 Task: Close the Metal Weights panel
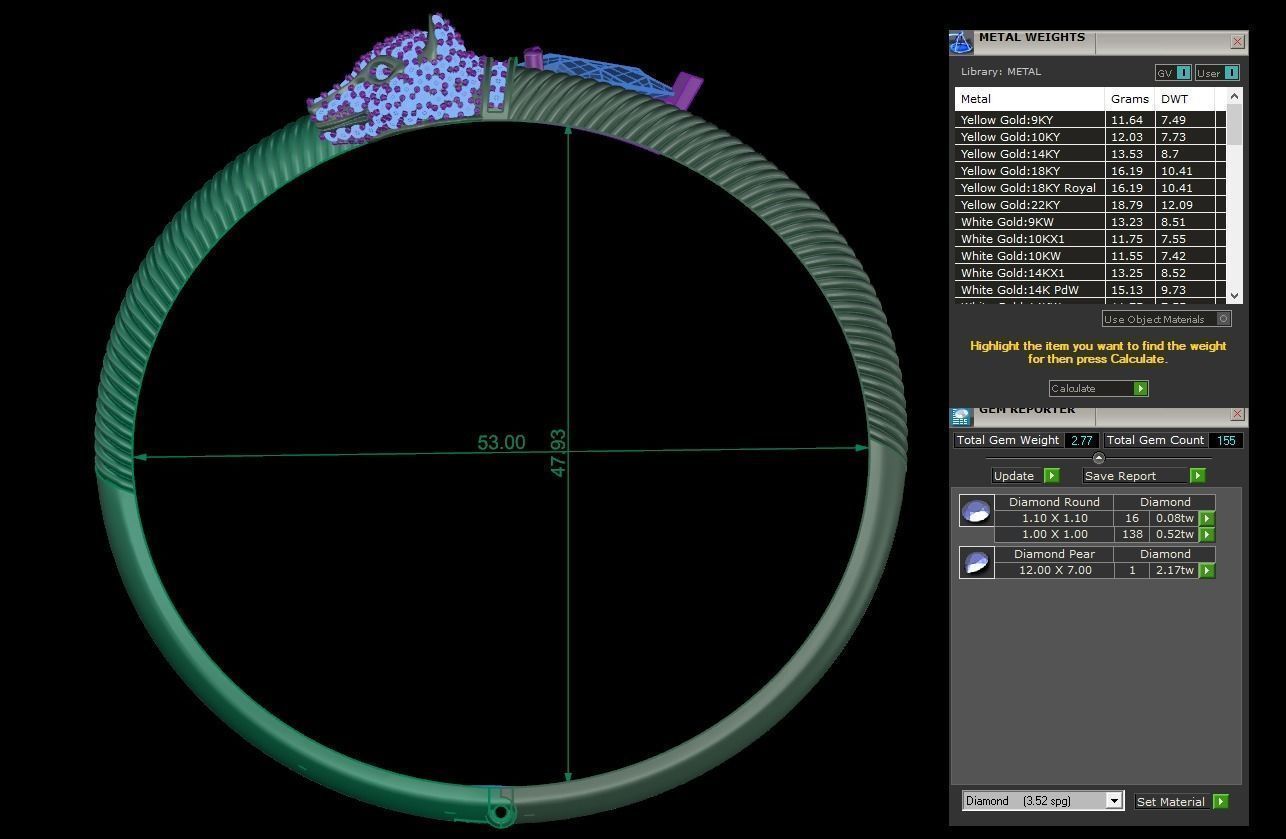(x=1237, y=42)
